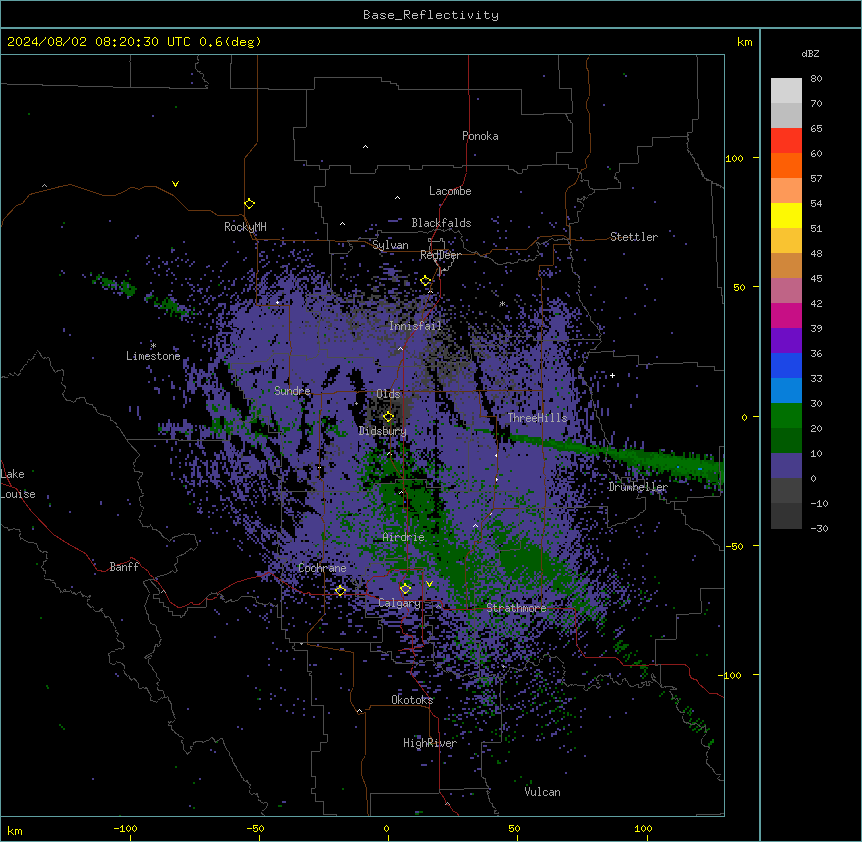The height and width of the screenshot is (842, 862).
Task: Click the Okotoks city label
Action: tap(412, 700)
